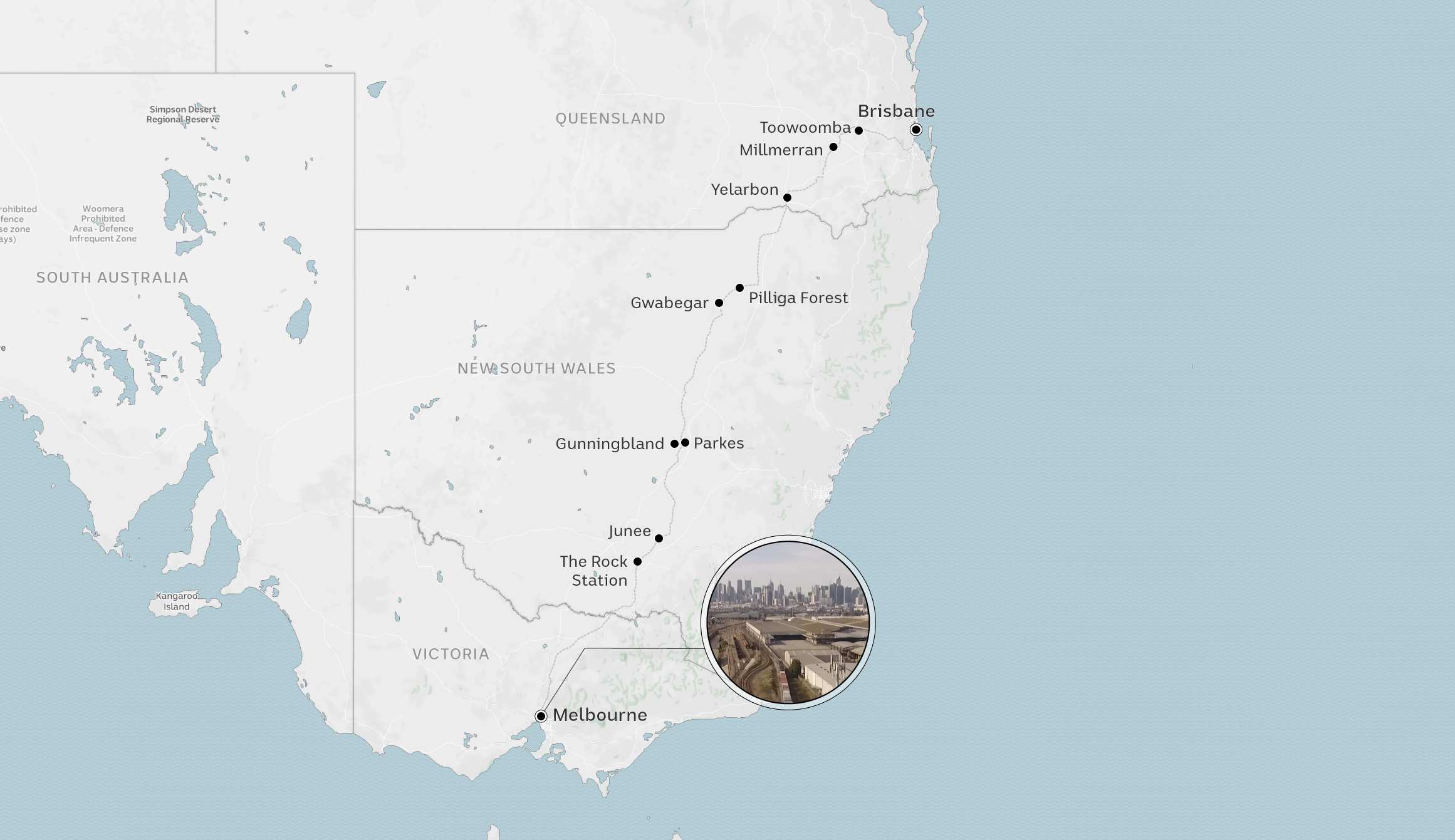Image resolution: width=1455 pixels, height=840 pixels.
Task: Click the Melbourne city marker dot
Action: 541,716
